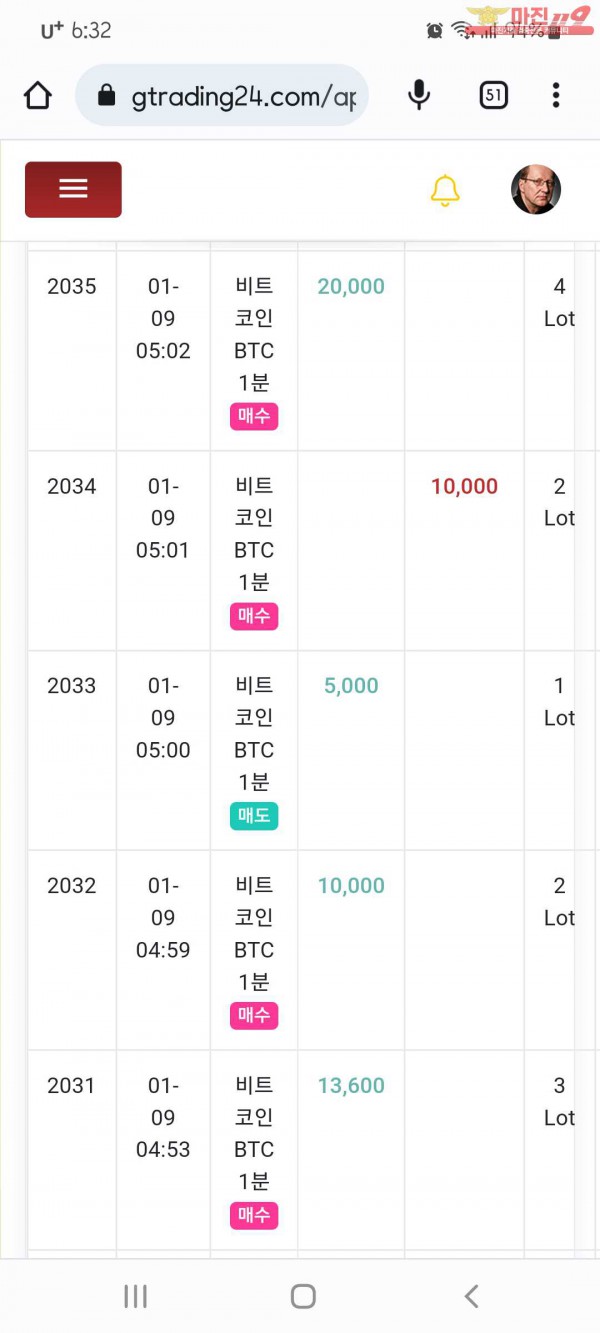Click the 매수 badge in row 2032
This screenshot has width=600, height=1333.
[254, 1016]
